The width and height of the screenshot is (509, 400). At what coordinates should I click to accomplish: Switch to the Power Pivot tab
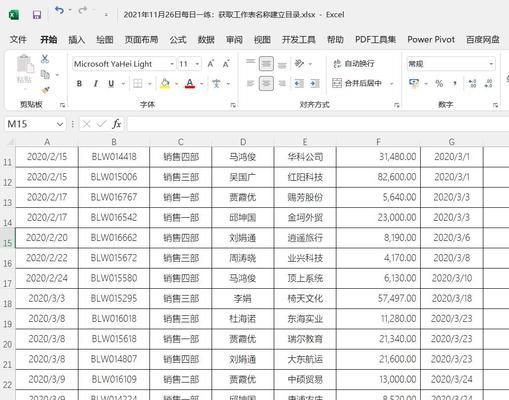pos(431,39)
